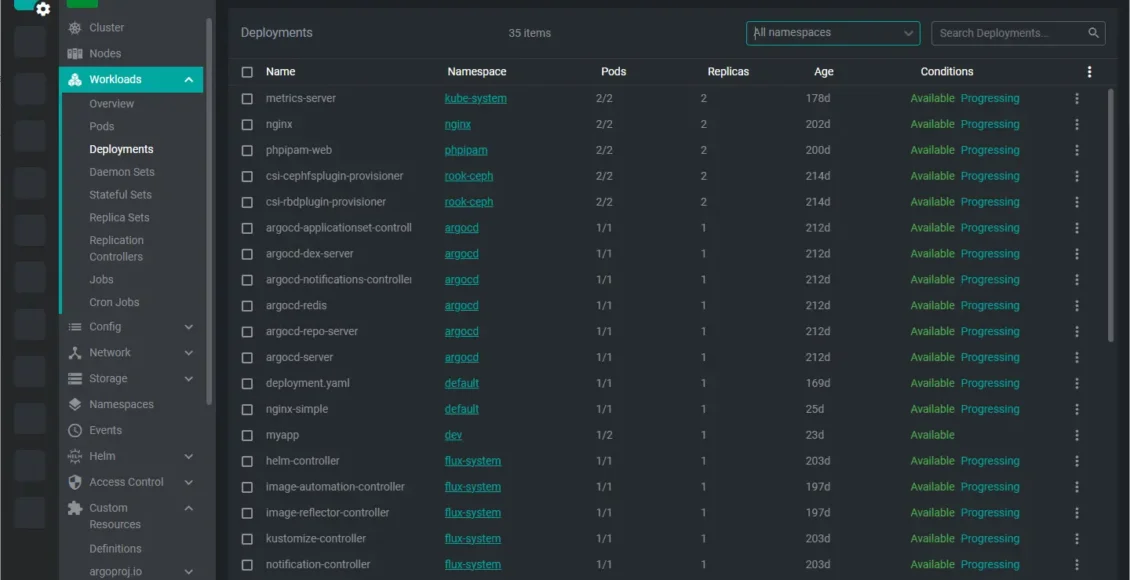Toggle the select-all checkbox in header
Image resolution: width=1130 pixels, height=580 pixels.
coord(247,72)
